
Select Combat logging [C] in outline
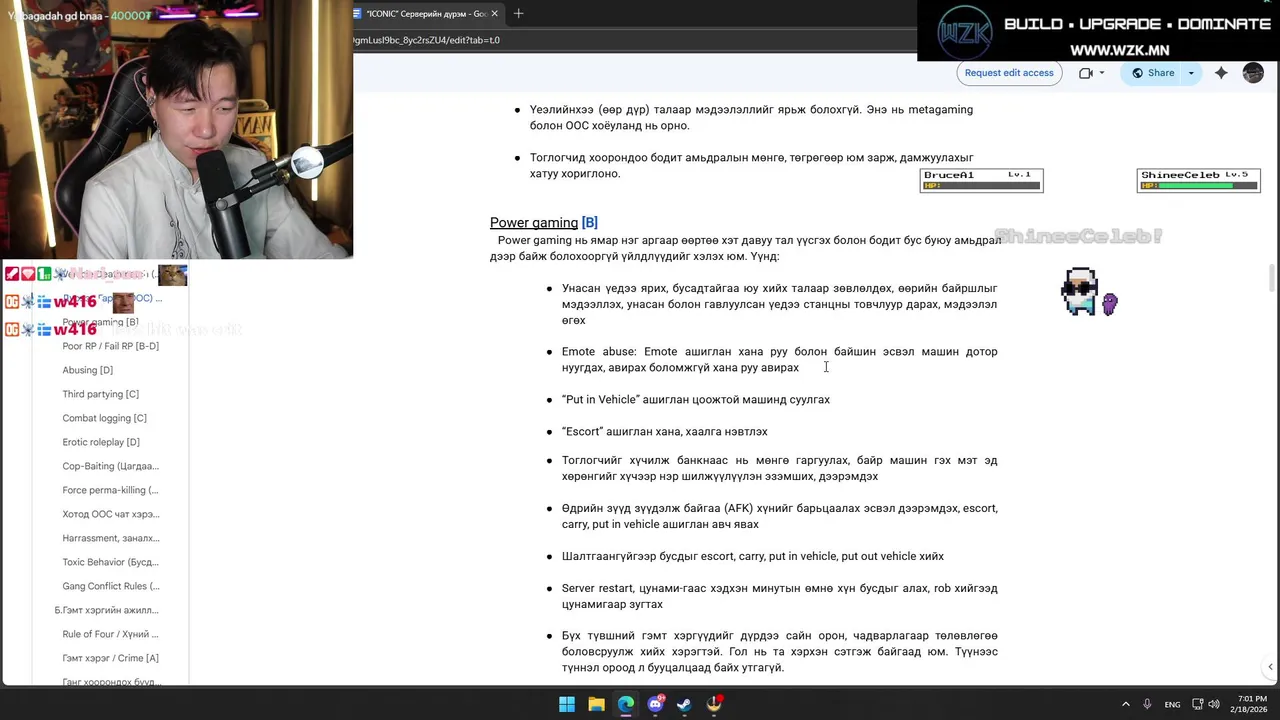104,418
